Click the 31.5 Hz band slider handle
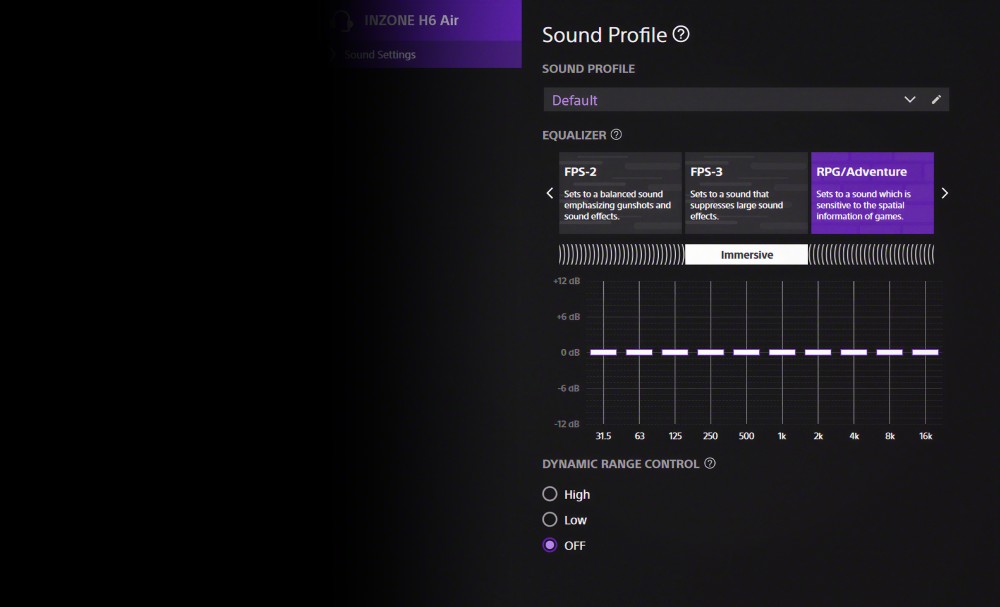This screenshot has height=607, width=1000. 603,352
